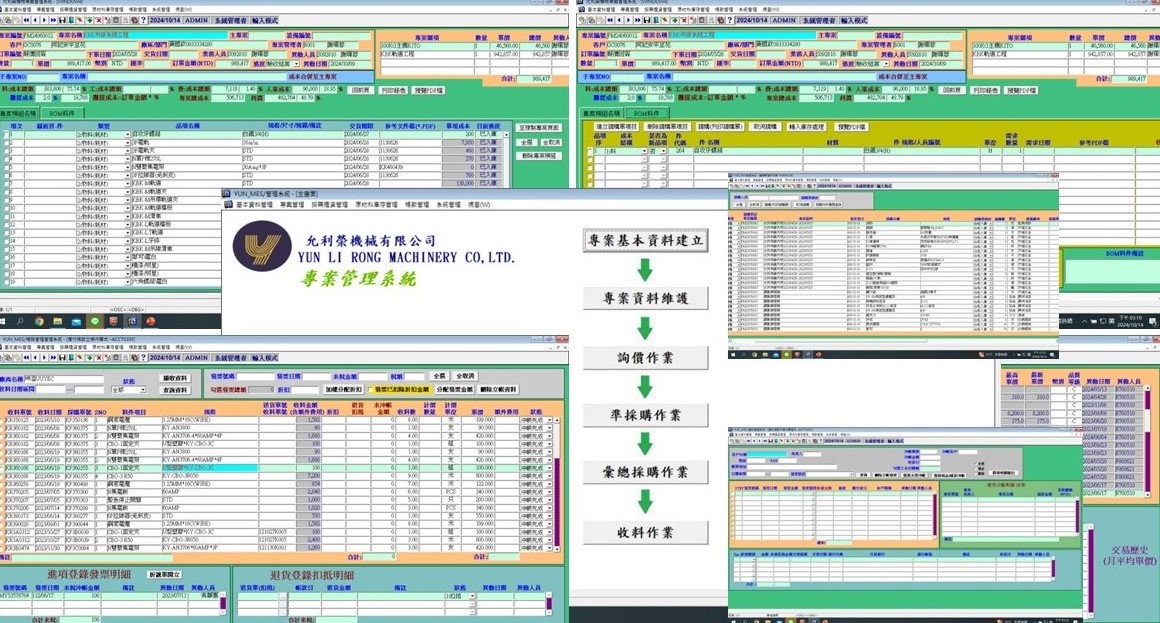
Task: Click the green add icon in top-left project toolbar
Action: pyautogui.click(x=89, y=21)
